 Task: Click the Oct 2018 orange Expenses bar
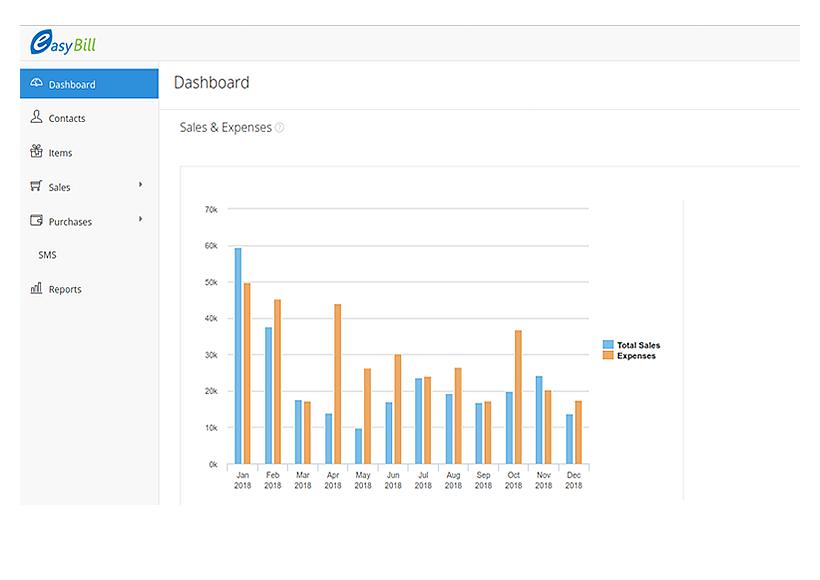pyautogui.click(x=518, y=397)
